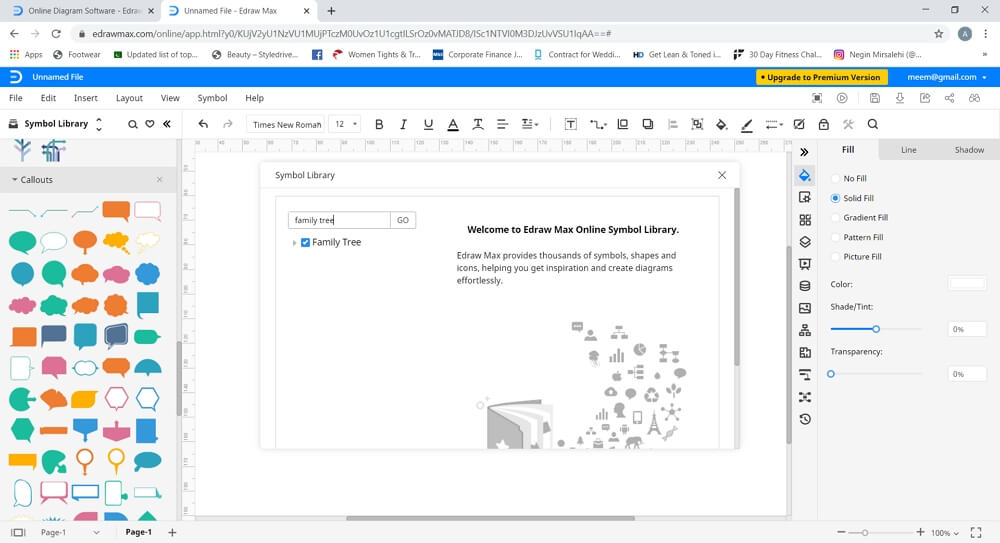Close the Callouts library section

[159, 180]
